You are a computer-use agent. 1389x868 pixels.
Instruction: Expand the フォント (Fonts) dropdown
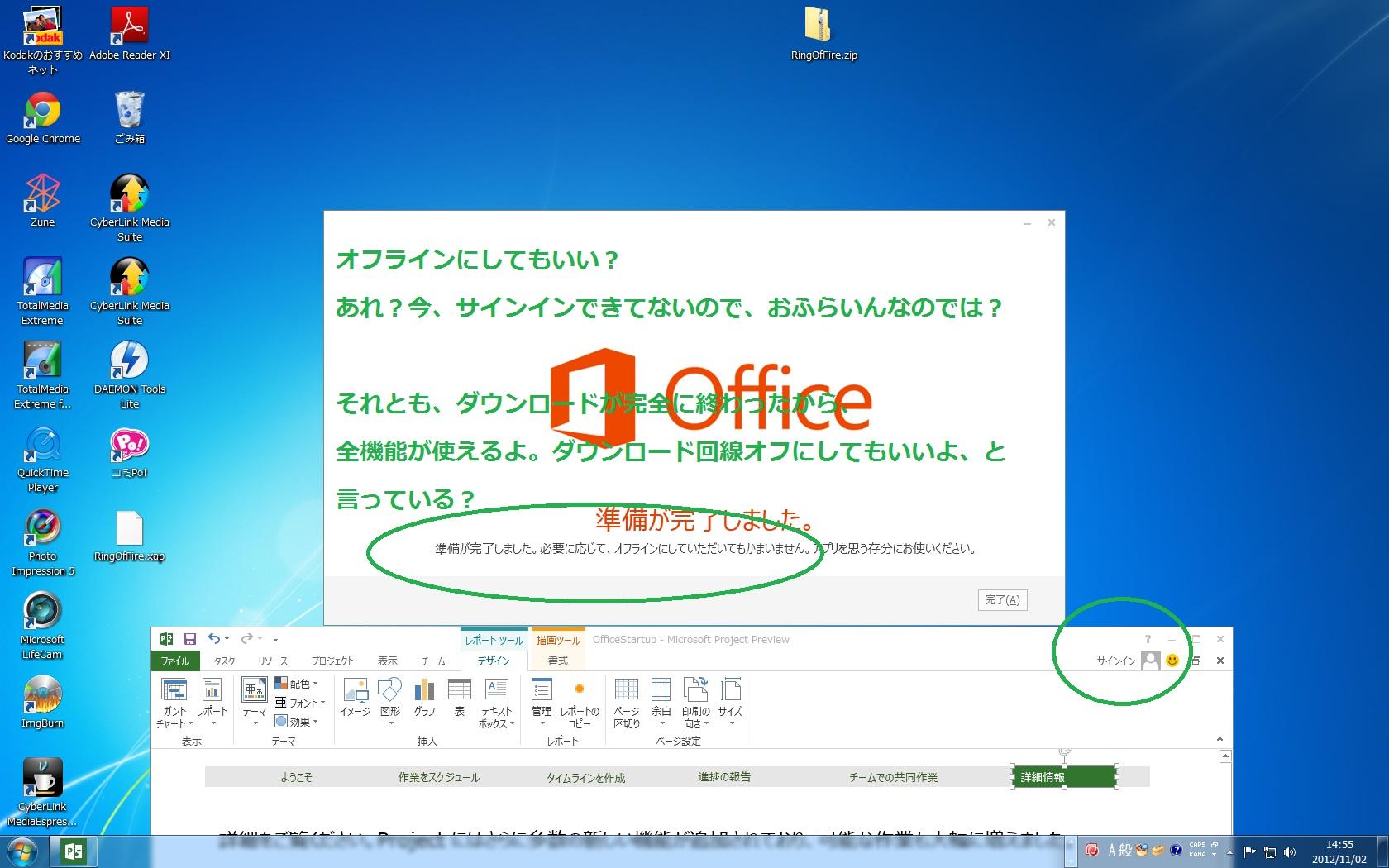point(300,703)
